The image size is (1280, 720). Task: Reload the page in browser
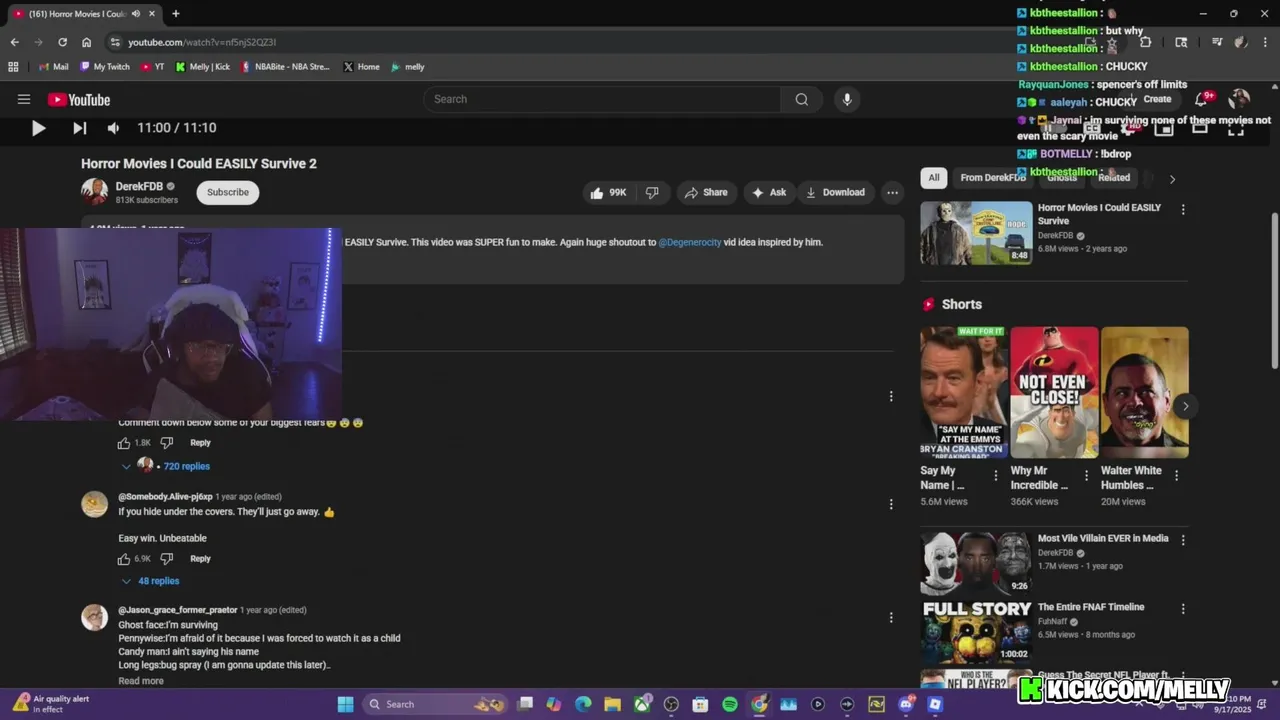(x=62, y=42)
